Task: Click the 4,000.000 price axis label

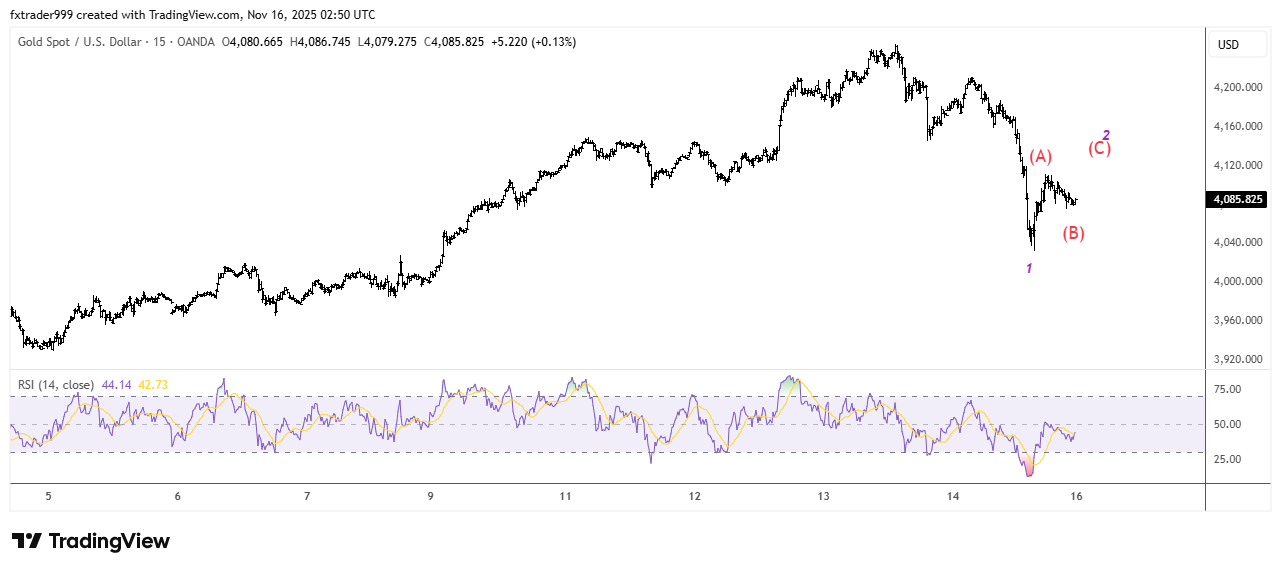Action: 1239,281
